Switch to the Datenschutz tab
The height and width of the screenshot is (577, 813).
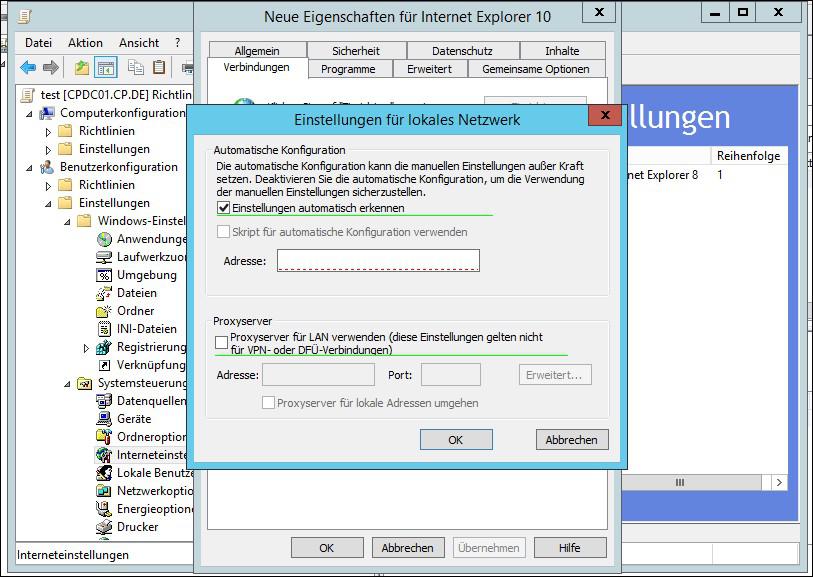pos(462,50)
